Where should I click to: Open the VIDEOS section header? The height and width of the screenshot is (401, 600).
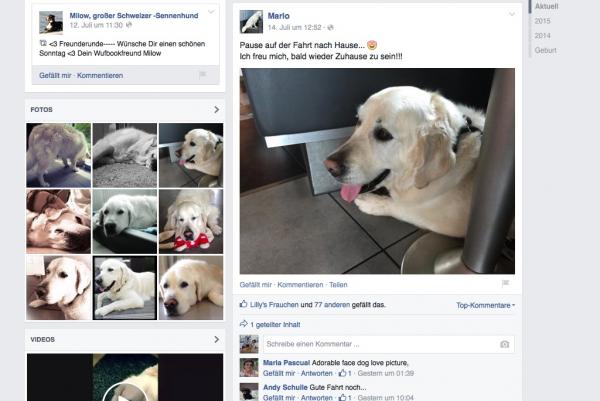42,339
